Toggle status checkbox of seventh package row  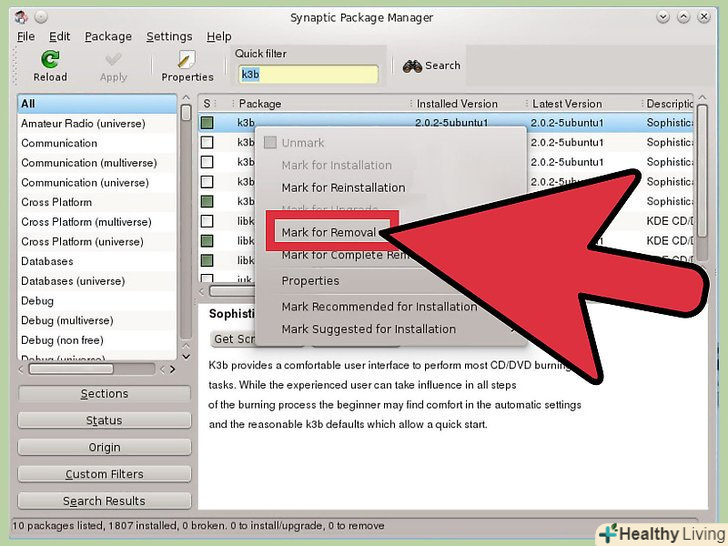pos(207,241)
